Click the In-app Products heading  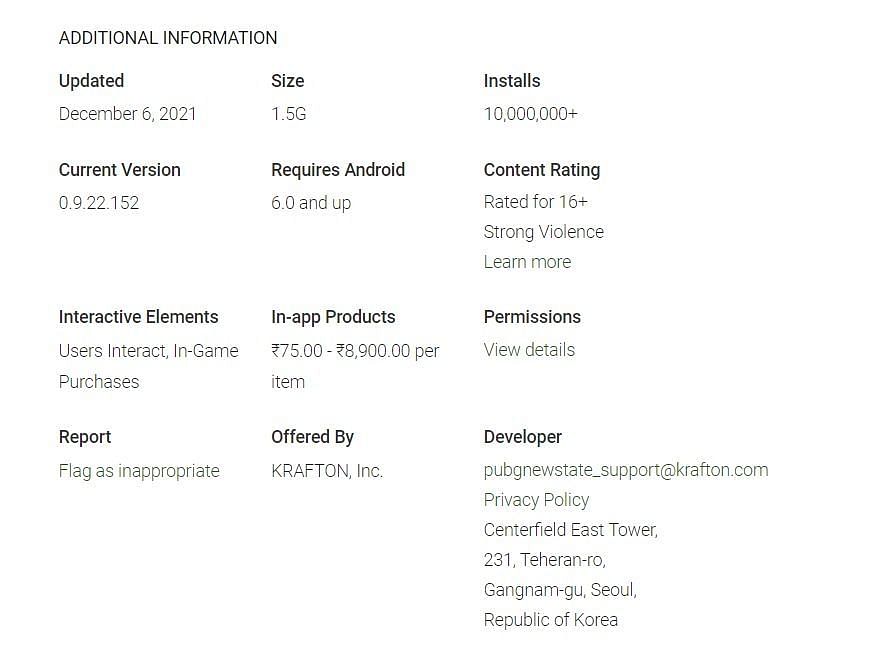coord(333,317)
